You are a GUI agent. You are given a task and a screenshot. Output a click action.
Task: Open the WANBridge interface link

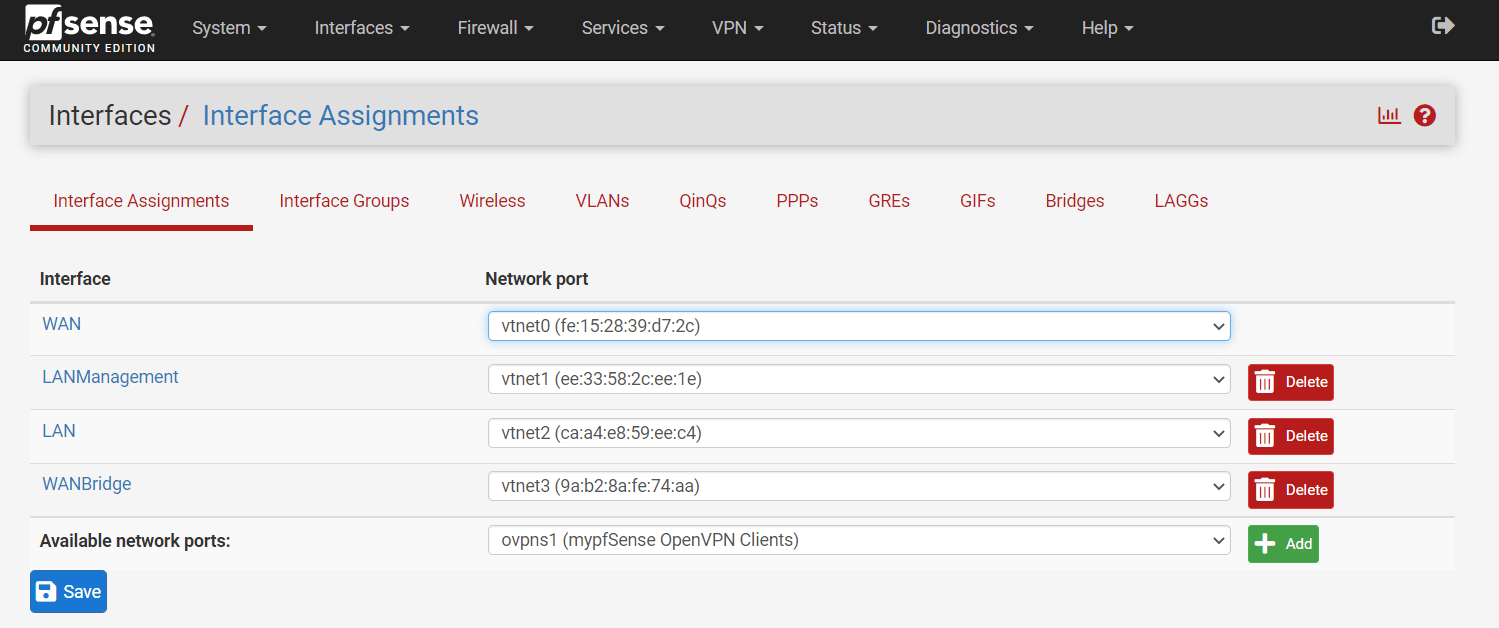coord(87,484)
